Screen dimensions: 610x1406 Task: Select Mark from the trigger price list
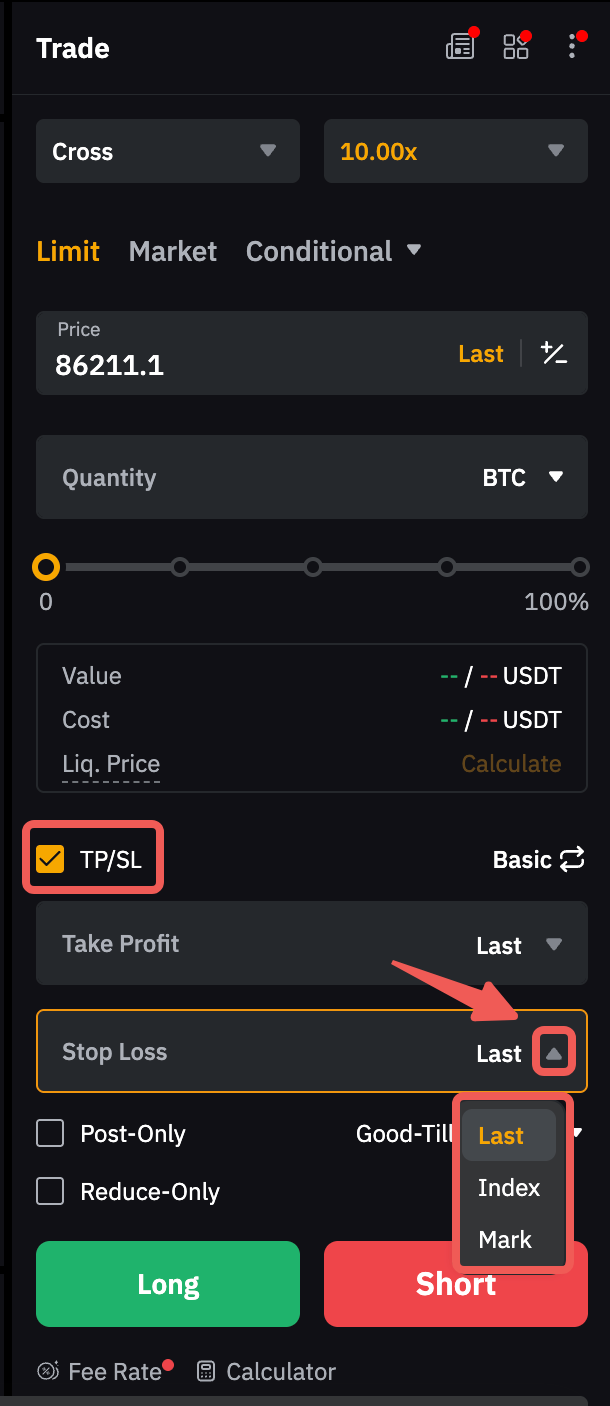505,1239
